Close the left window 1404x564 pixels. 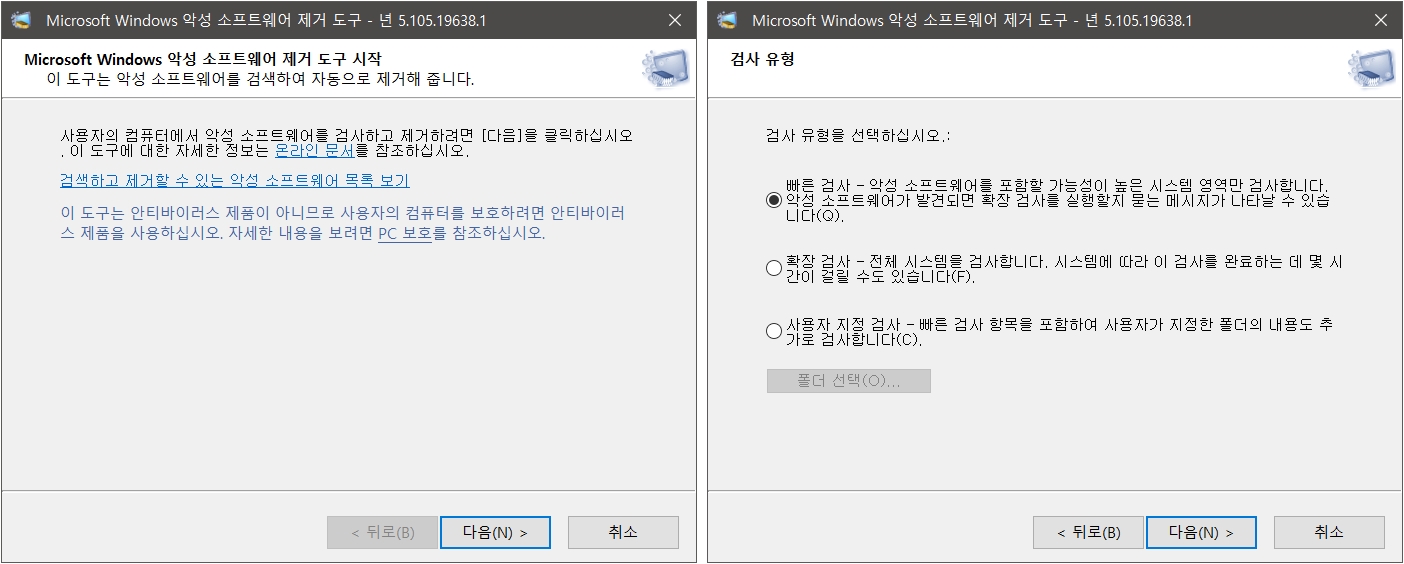pos(675,20)
